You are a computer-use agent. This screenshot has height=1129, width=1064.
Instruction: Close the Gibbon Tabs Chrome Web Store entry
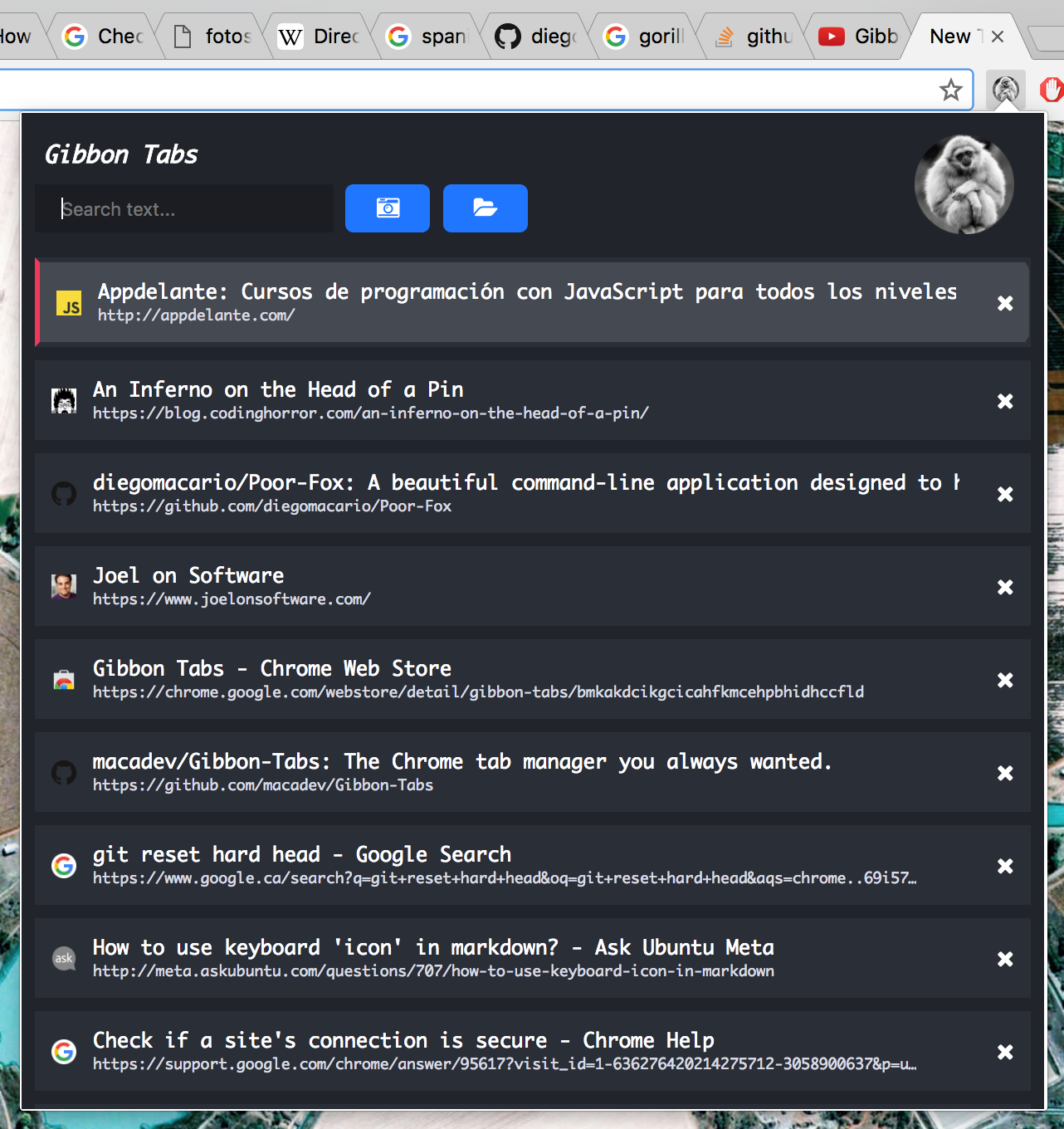1005,680
